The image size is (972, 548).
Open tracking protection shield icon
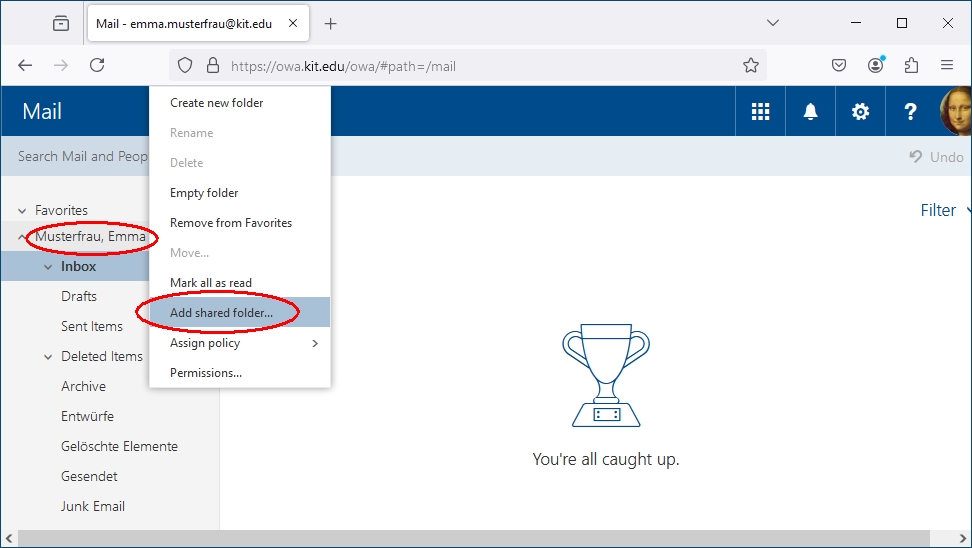coord(185,65)
